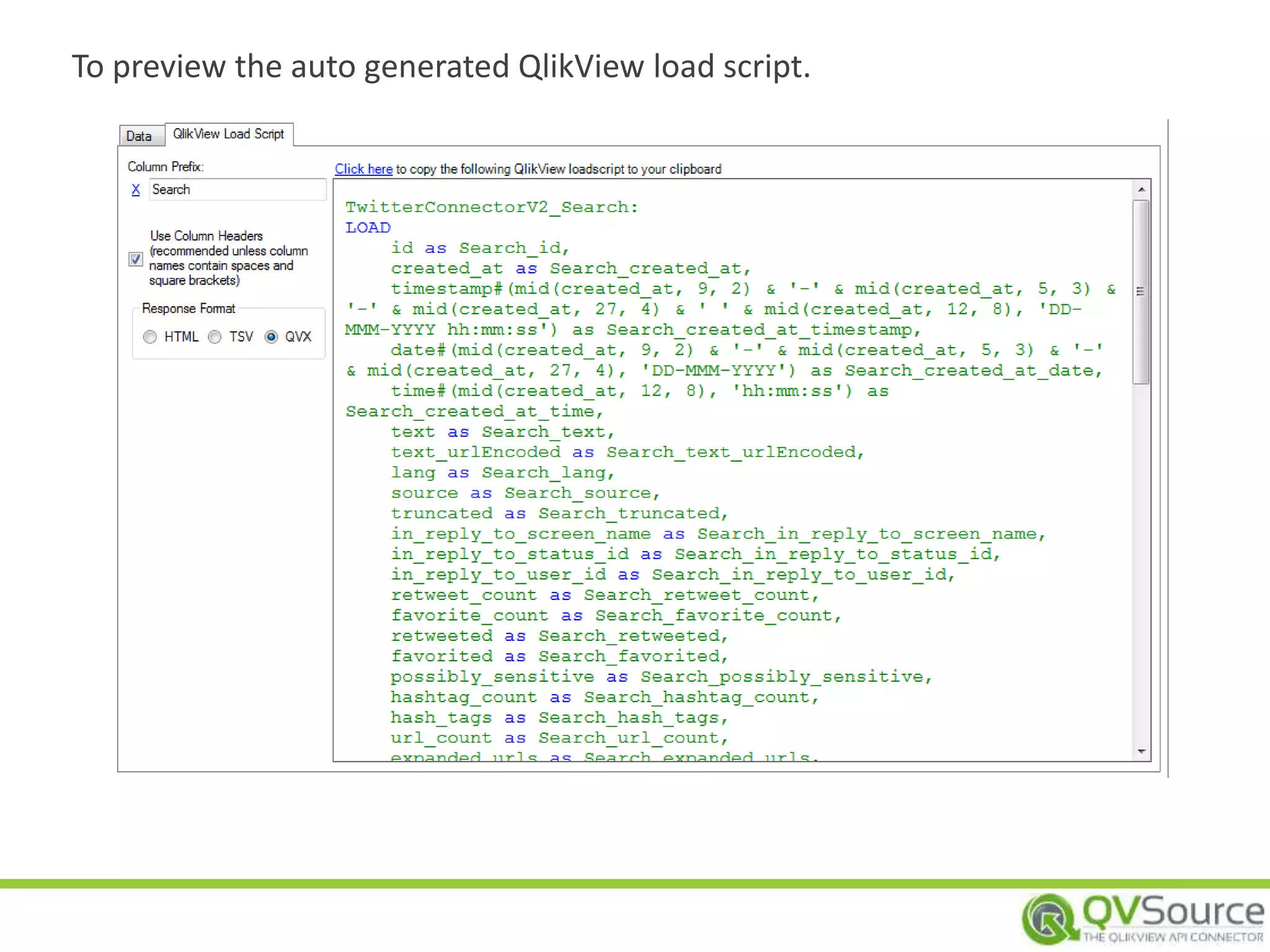1270x952 pixels.
Task: Click 'in_reply_to_status_id' script line
Action: 696,555
